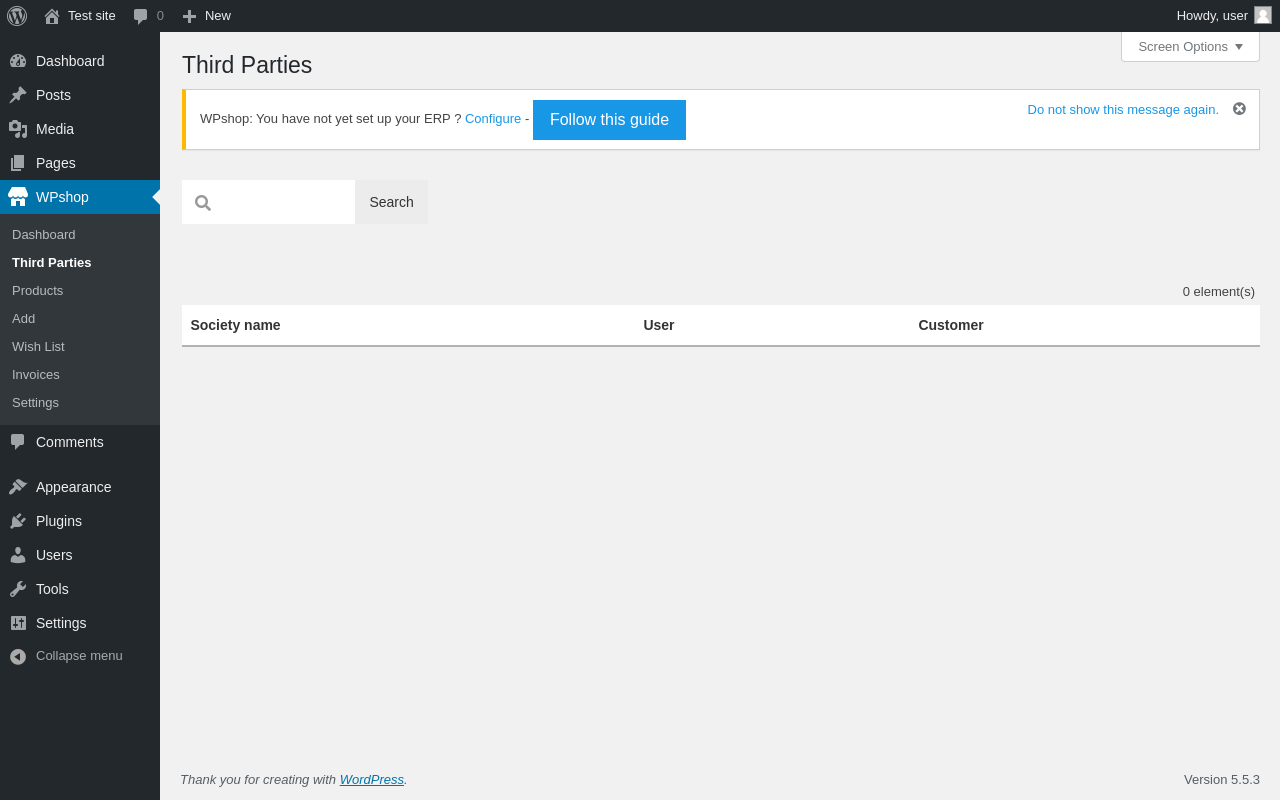
Task: Open the Tools menu
Action: pyautogui.click(x=80, y=589)
